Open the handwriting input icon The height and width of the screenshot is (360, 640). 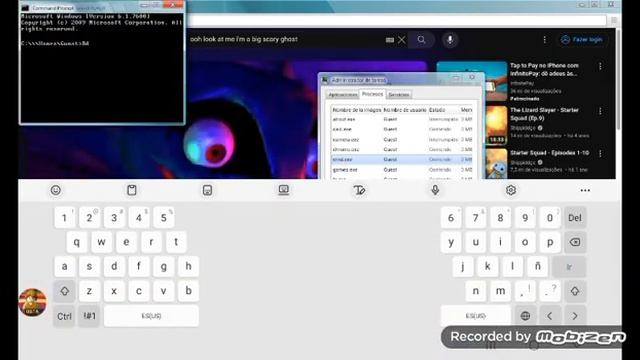[x=359, y=190]
